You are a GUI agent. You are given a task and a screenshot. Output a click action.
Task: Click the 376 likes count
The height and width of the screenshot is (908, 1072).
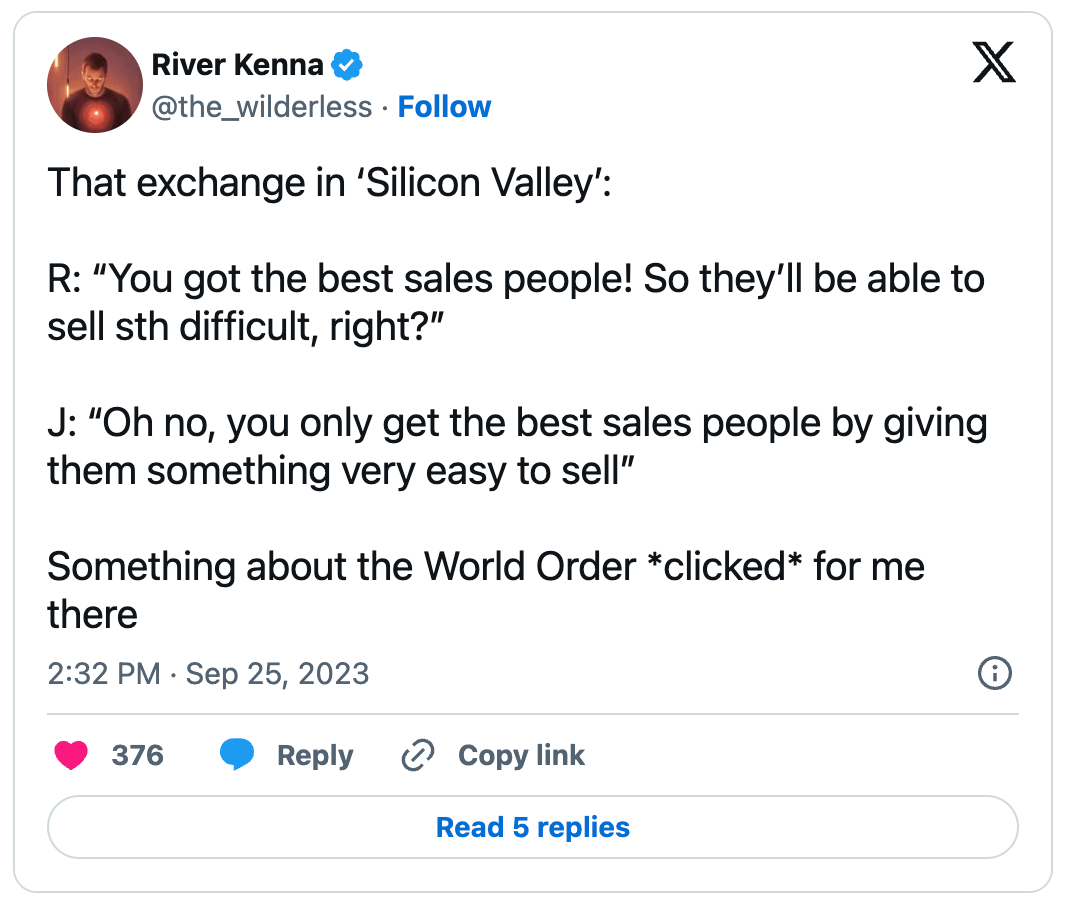[x=137, y=755]
